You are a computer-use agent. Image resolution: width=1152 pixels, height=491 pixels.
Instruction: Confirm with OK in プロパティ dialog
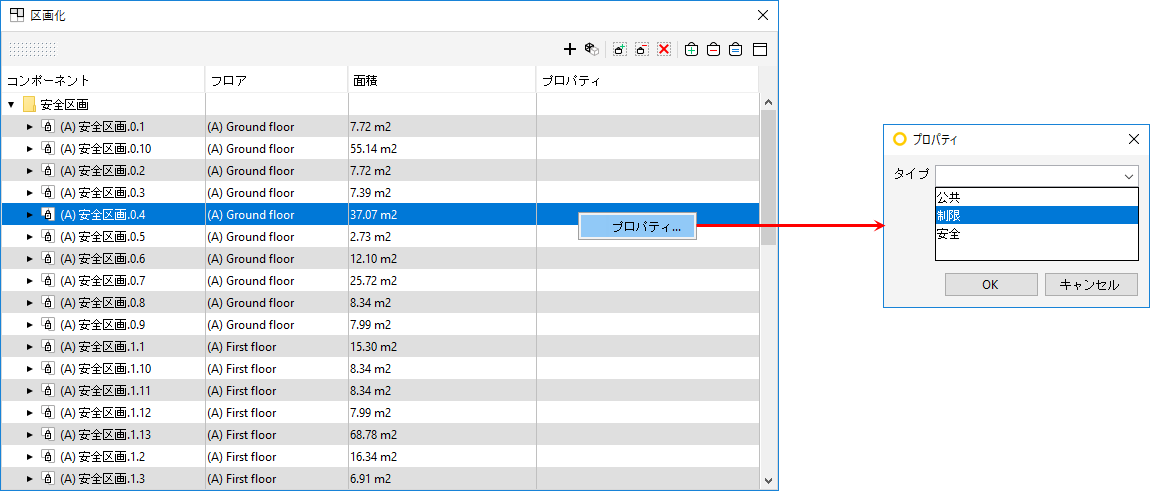point(990,284)
